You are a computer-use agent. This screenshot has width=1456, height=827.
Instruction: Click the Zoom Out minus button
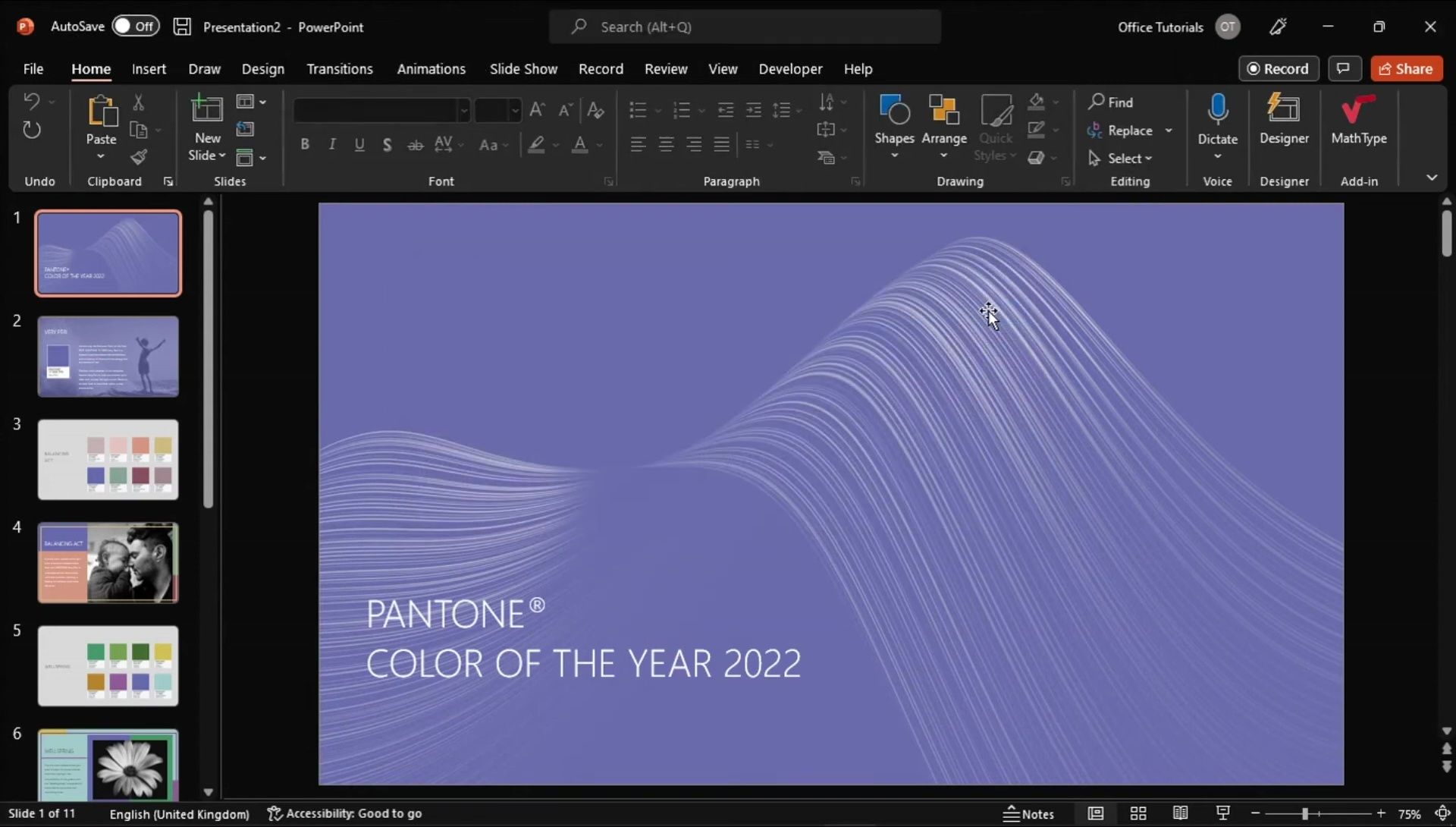1255,813
